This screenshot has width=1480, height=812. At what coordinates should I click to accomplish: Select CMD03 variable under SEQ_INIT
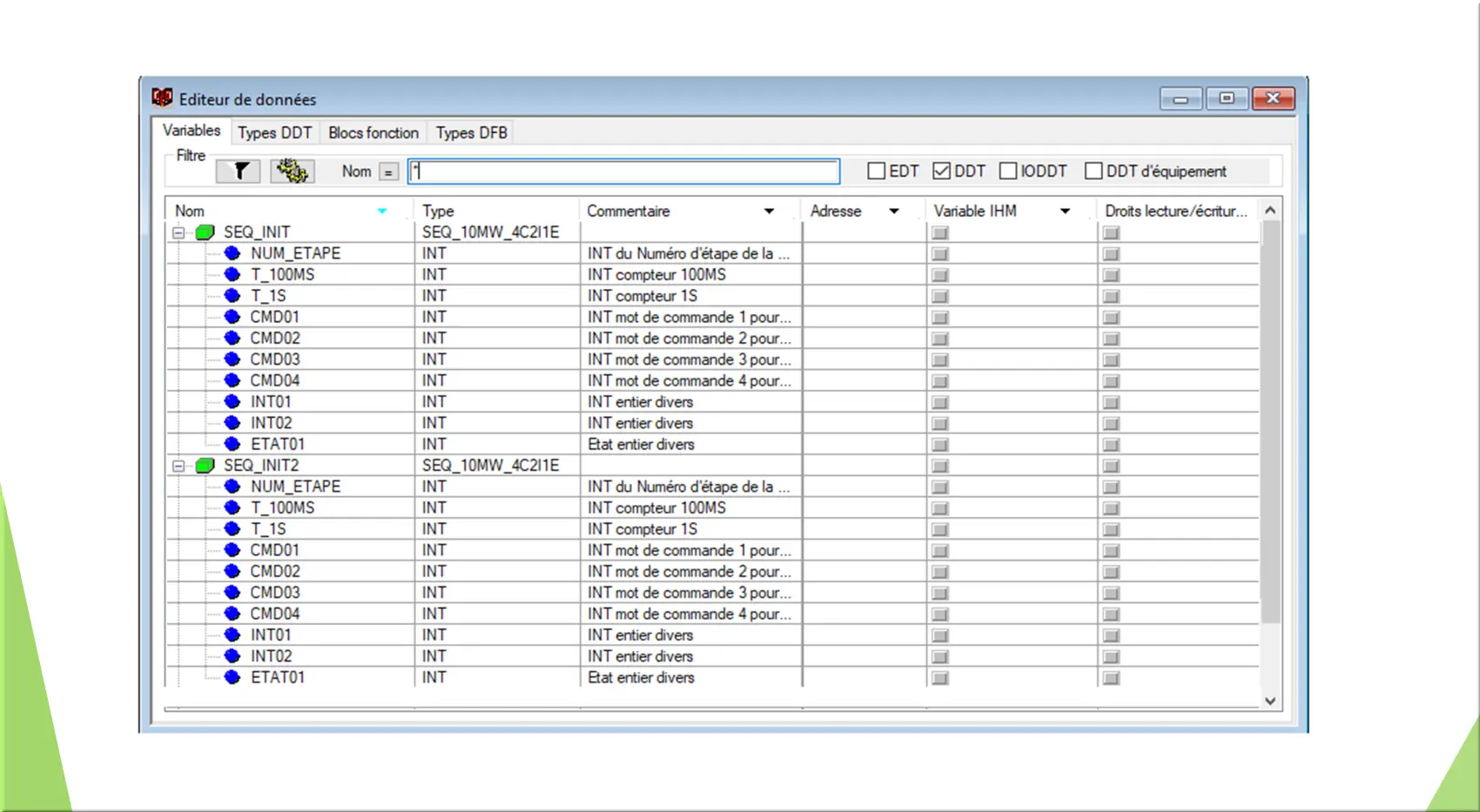(x=275, y=359)
